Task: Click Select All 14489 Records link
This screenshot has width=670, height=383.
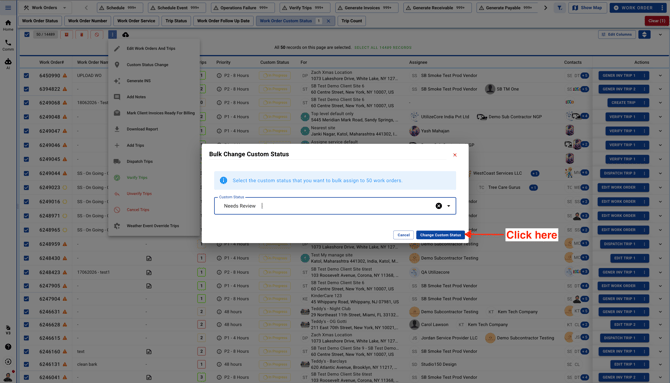Action: 383,47
